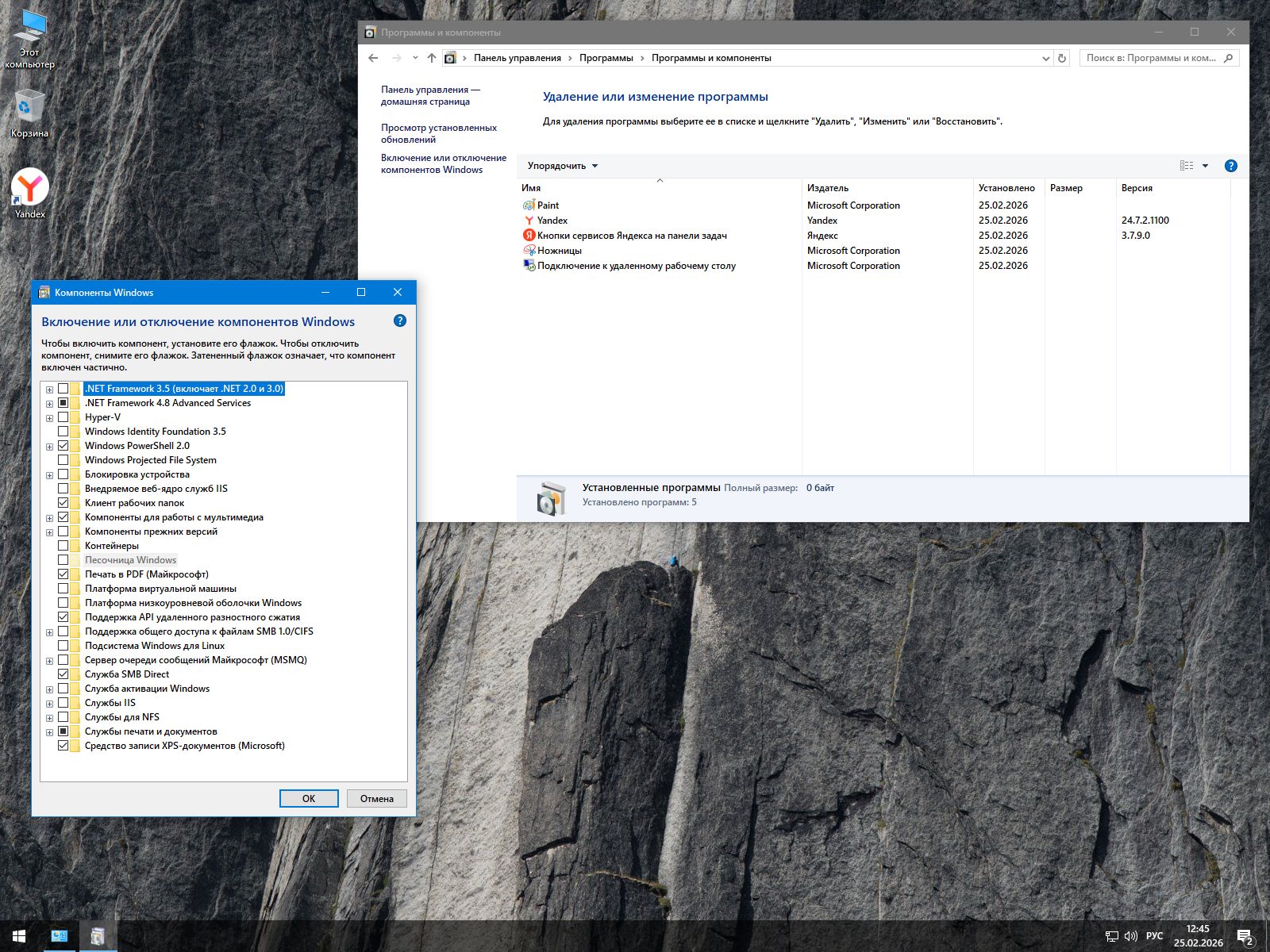The width and height of the screenshot is (1270, 952).
Task: Open the Recycle Bin (Корзина) desktop icon
Action: click(29, 109)
